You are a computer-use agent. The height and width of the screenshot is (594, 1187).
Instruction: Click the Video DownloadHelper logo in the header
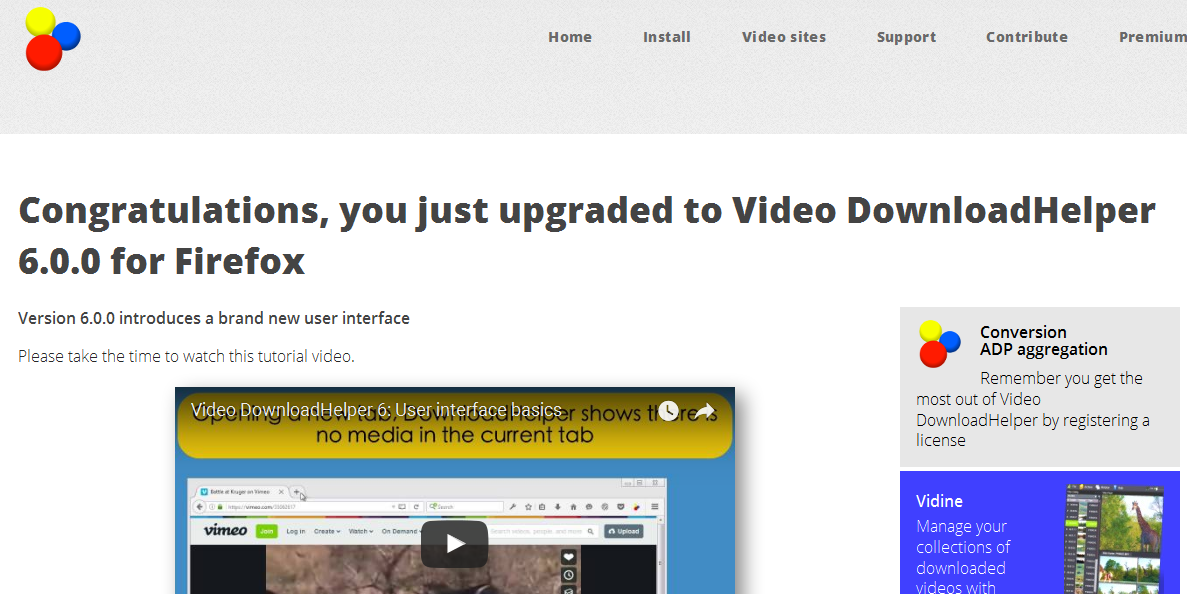tap(52, 39)
